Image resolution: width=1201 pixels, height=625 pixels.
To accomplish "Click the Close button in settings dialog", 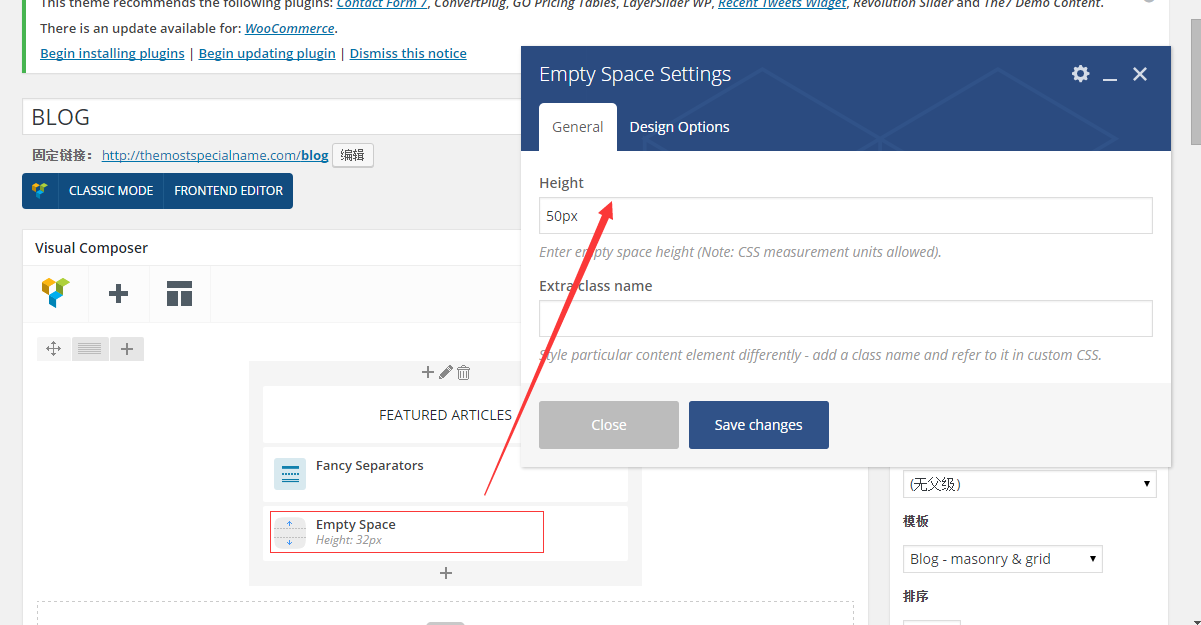I will (609, 425).
